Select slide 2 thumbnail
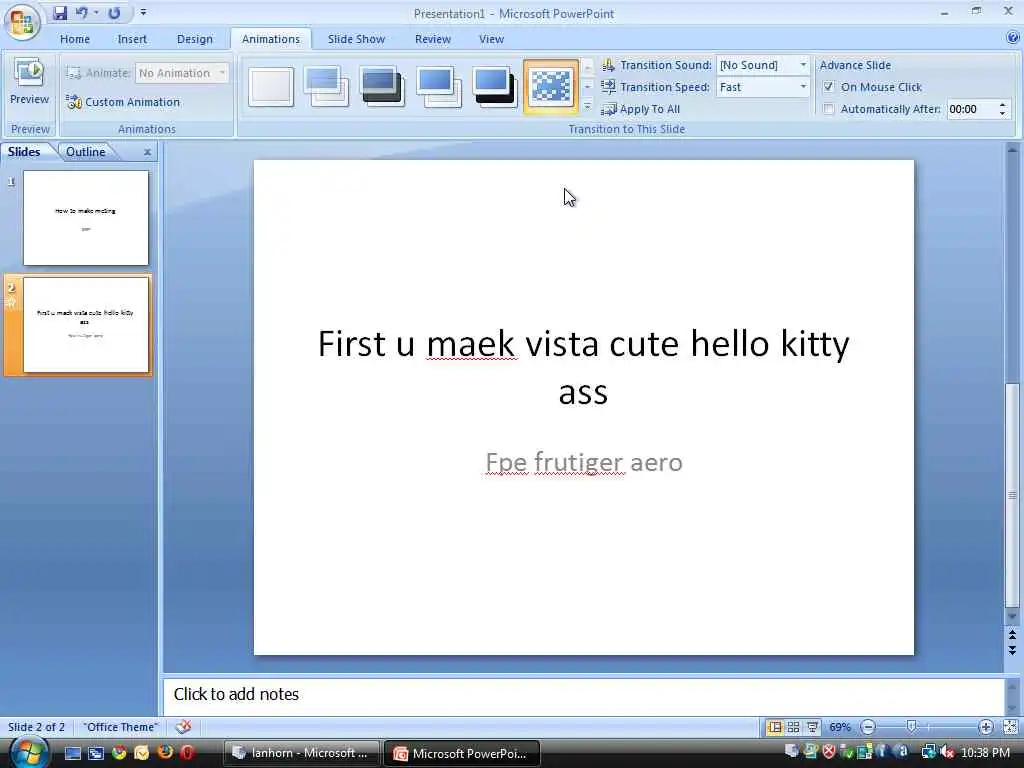The height and width of the screenshot is (768, 1024). [x=86, y=325]
